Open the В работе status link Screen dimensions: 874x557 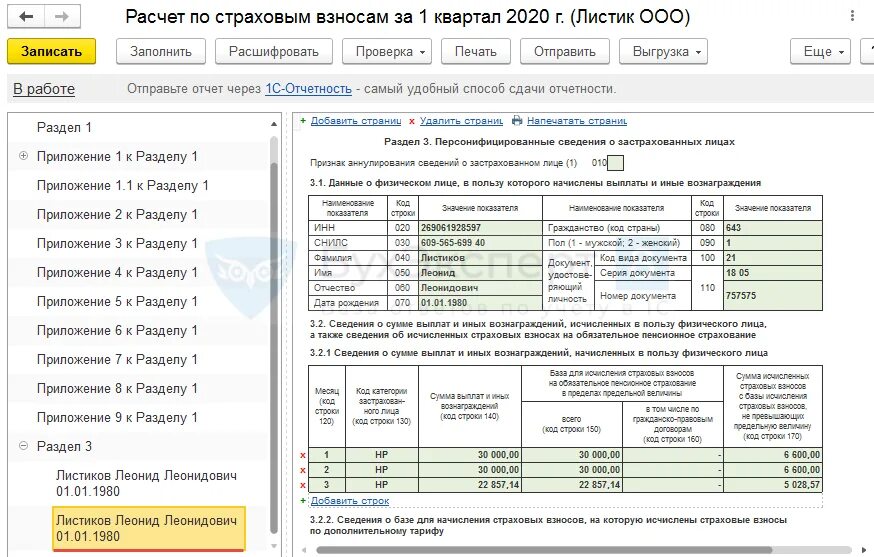tap(44, 89)
